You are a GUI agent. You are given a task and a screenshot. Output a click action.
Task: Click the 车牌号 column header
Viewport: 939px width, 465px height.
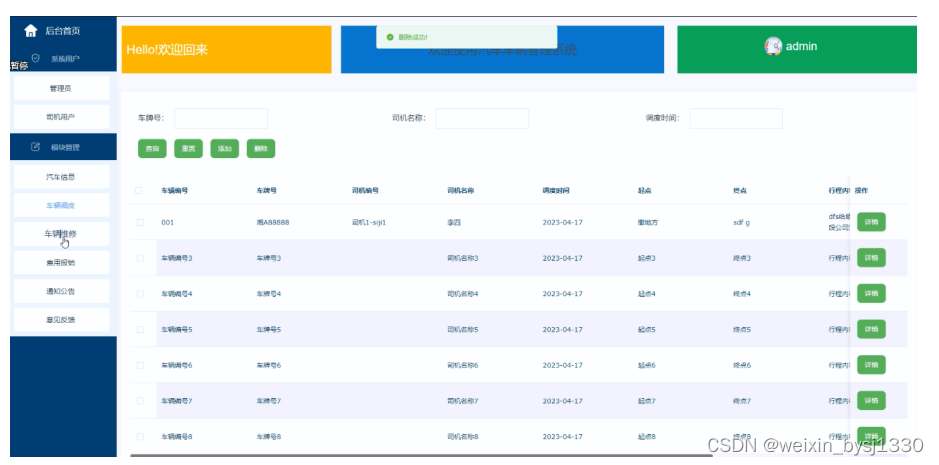(x=266, y=191)
